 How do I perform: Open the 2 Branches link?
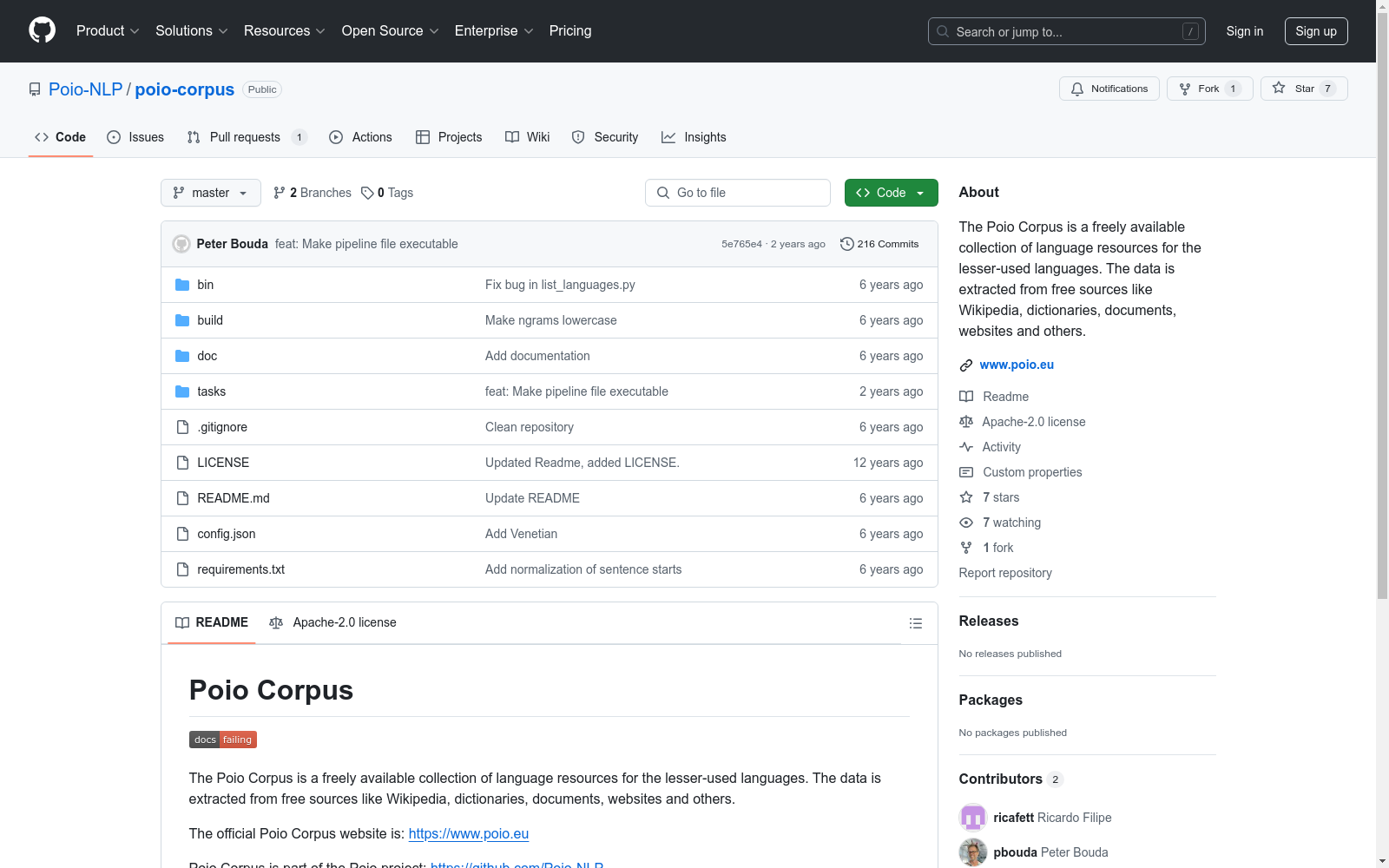[x=313, y=193]
